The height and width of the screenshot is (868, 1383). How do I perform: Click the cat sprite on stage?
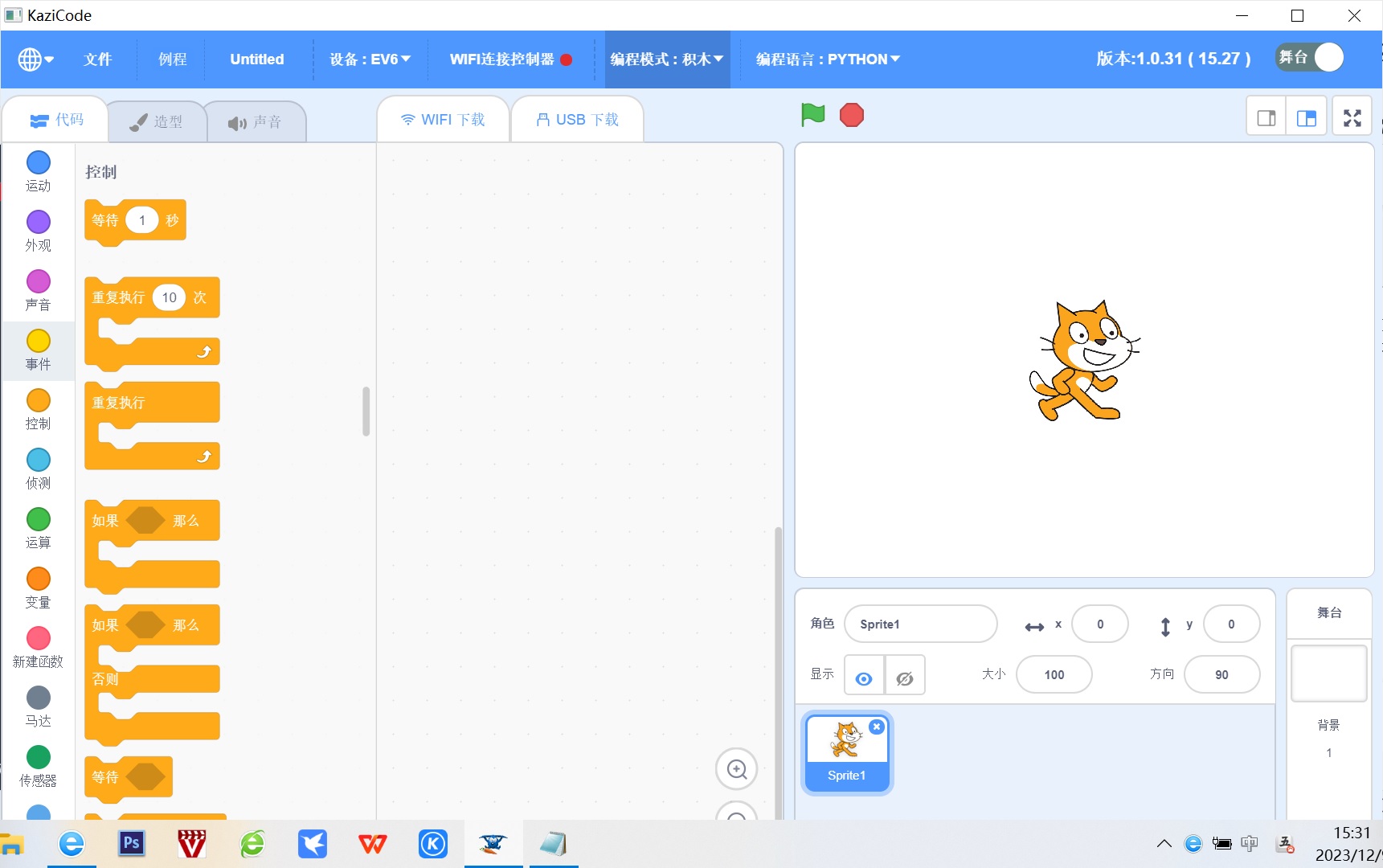point(1084,360)
